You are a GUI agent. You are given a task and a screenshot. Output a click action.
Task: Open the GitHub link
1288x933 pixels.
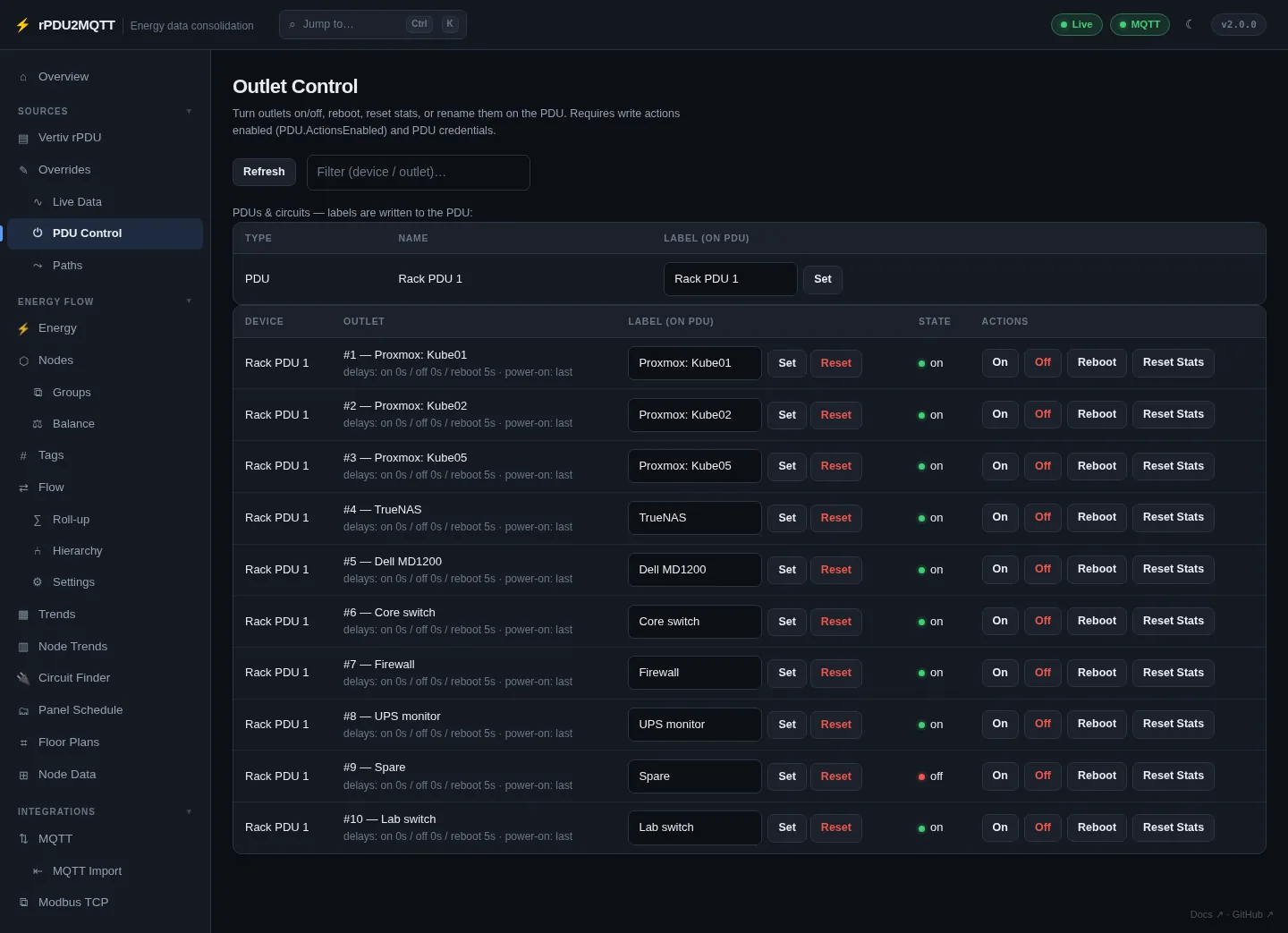click(1252, 914)
